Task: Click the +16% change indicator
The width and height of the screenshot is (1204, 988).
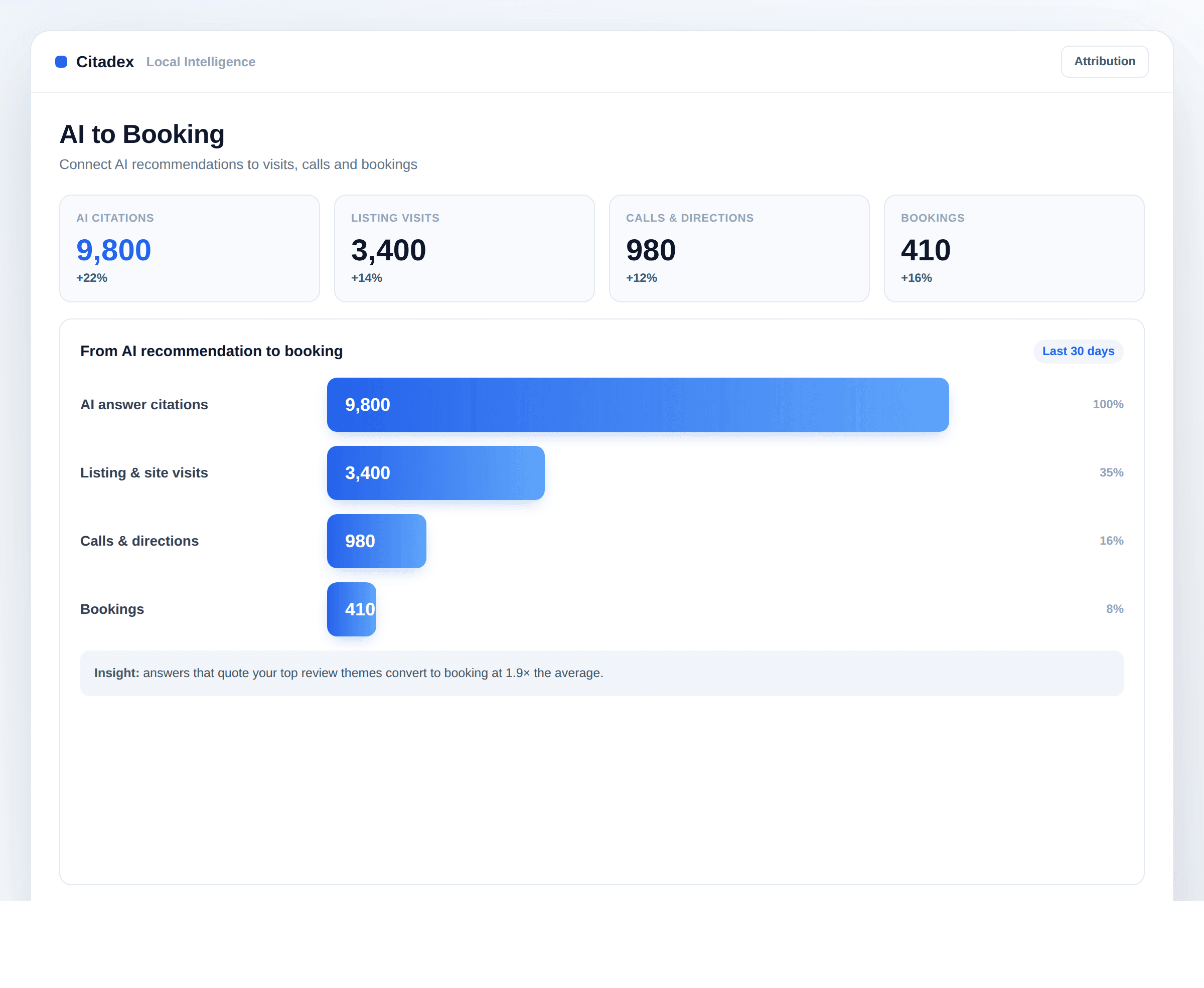Action: coord(916,278)
